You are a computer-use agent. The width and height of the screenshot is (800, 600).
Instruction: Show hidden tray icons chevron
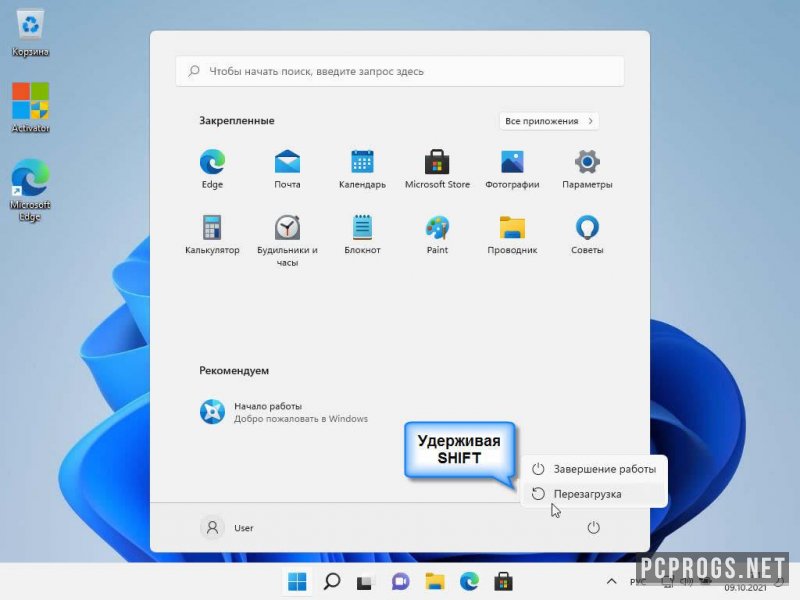pos(611,581)
